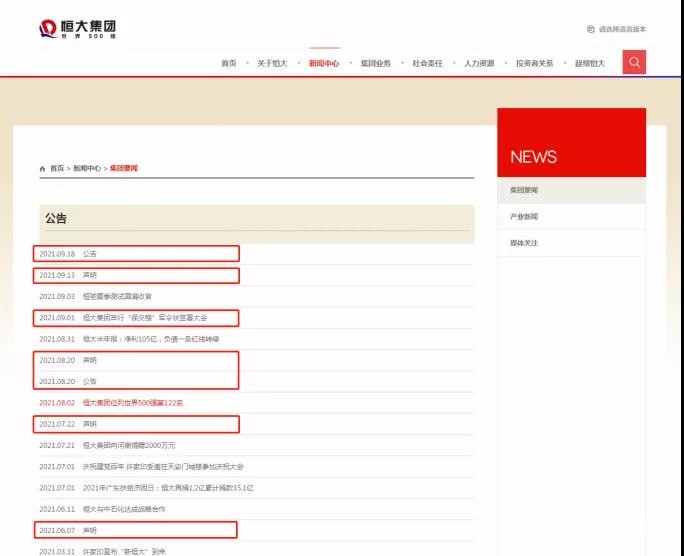Open the 2021.08.31 half-year report entry
This screenshot has width=684, height=556.
pos(129,339)
